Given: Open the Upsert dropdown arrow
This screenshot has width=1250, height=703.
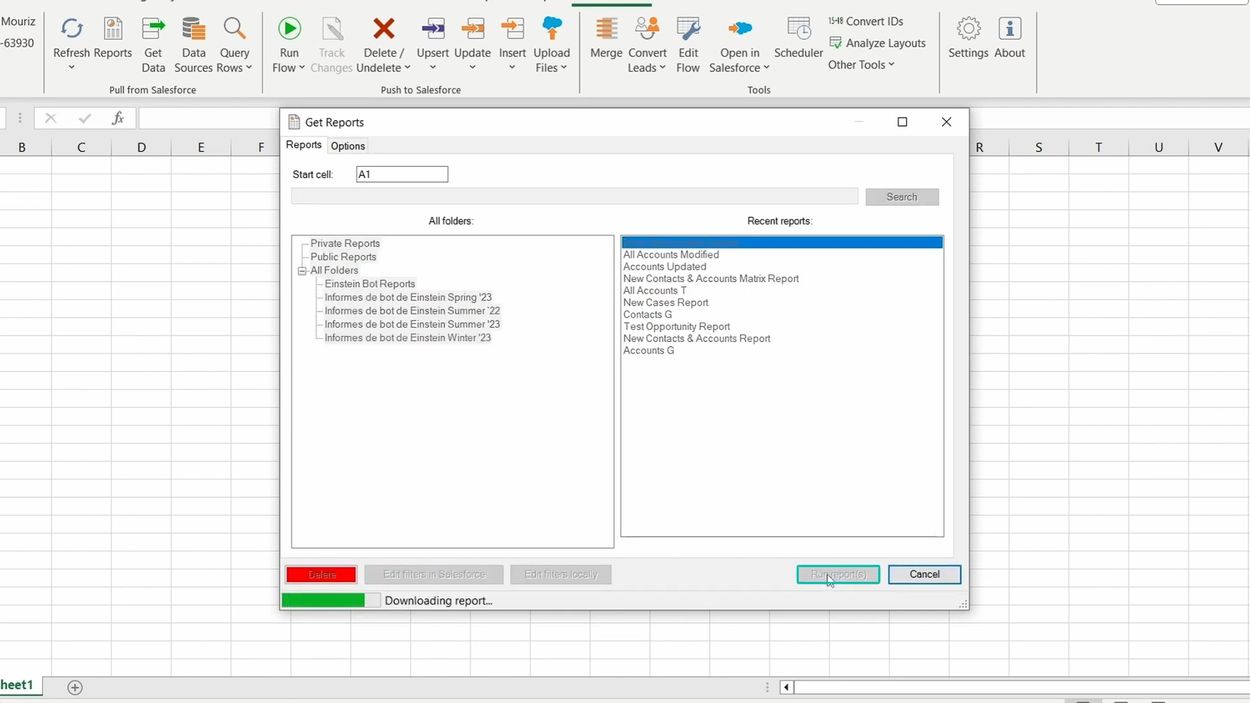Looking at the screenshot, I should (x=433, y=69).
